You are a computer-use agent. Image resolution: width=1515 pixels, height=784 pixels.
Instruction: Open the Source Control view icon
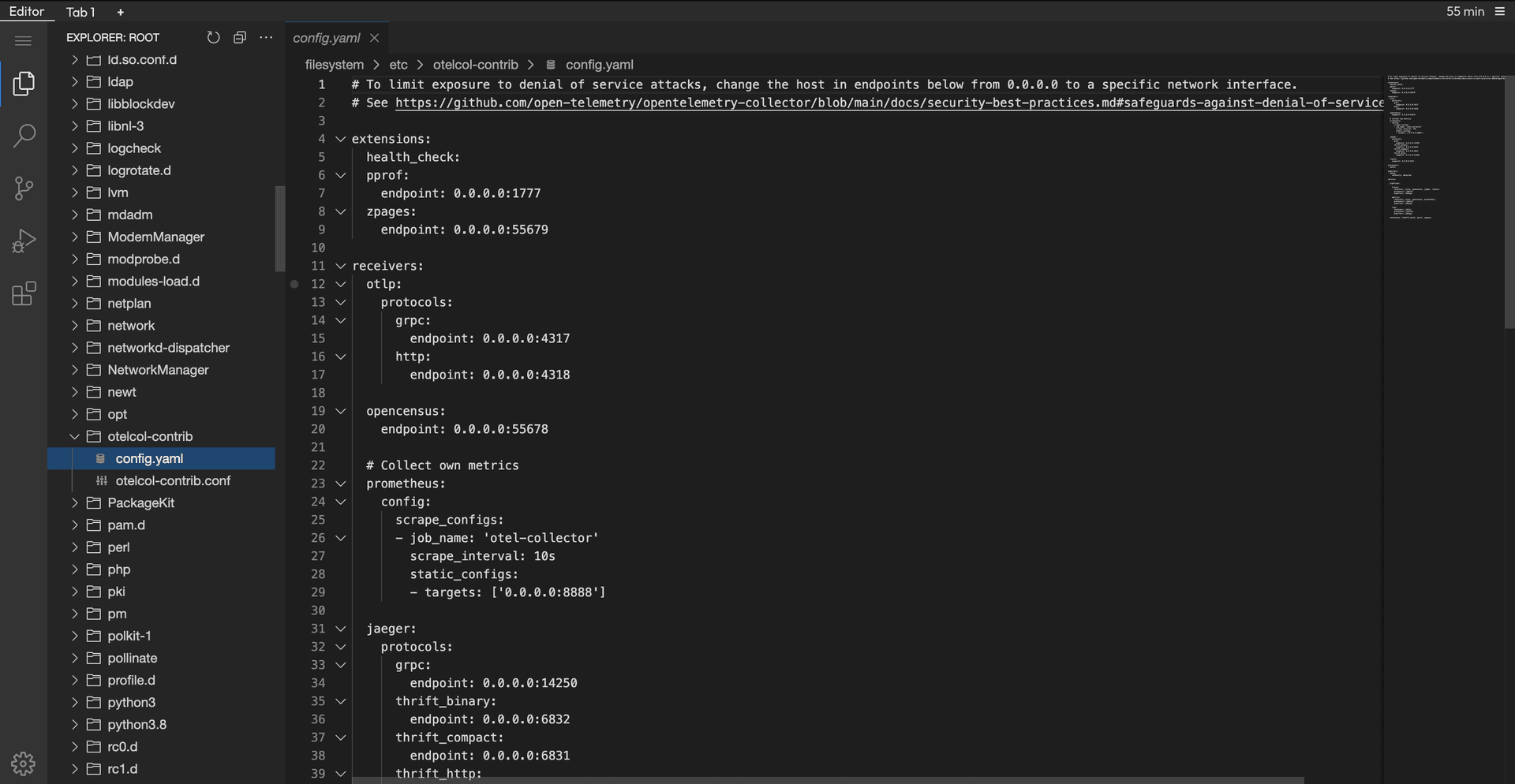pos(24,188)
